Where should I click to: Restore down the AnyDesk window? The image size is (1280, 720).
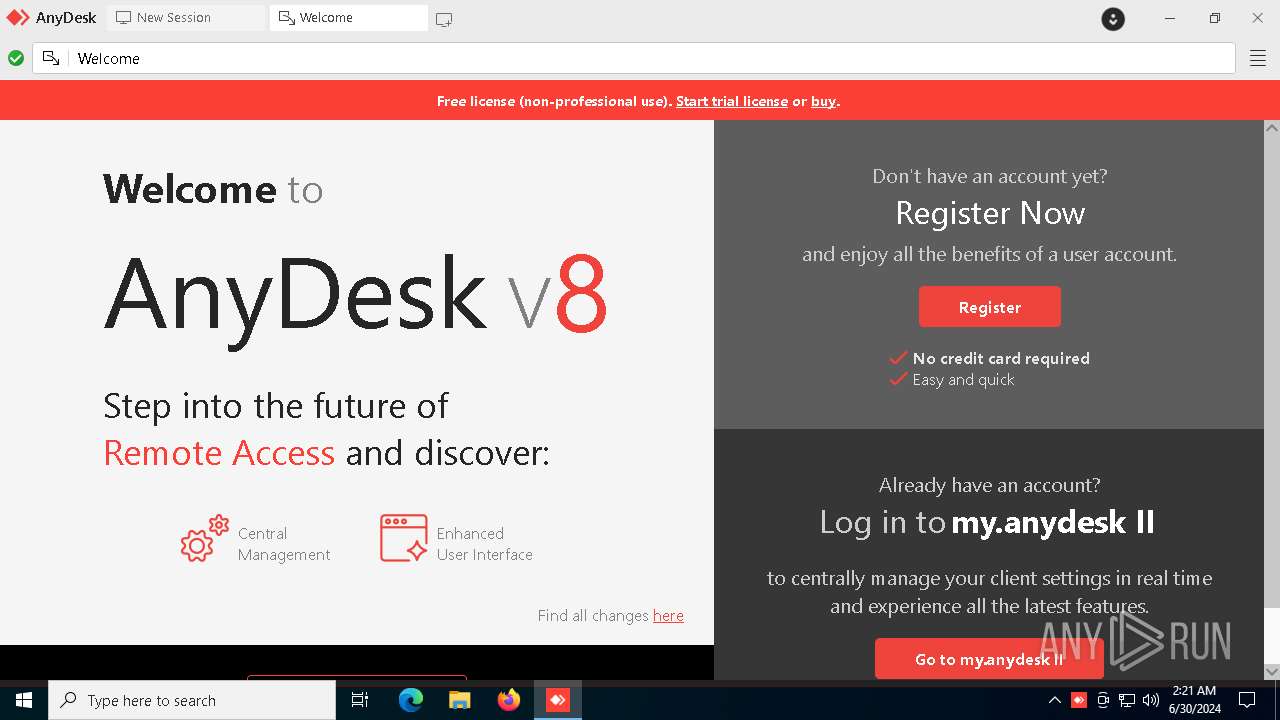click(1214, 18)
